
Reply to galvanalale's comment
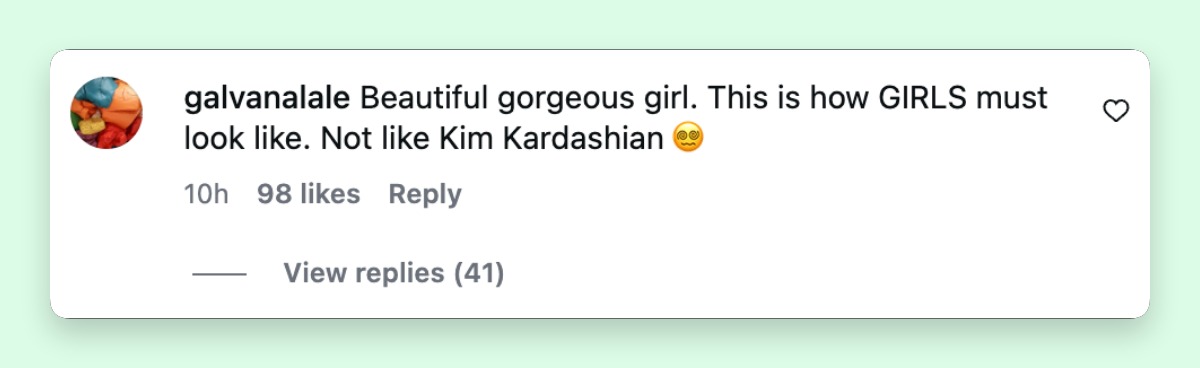(x=425, y=194)
